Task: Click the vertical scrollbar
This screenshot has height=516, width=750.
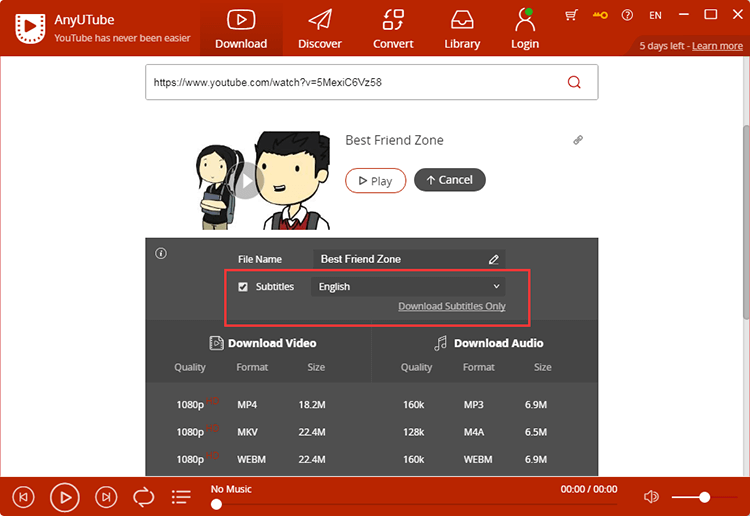Action: [x=746, y=221]
